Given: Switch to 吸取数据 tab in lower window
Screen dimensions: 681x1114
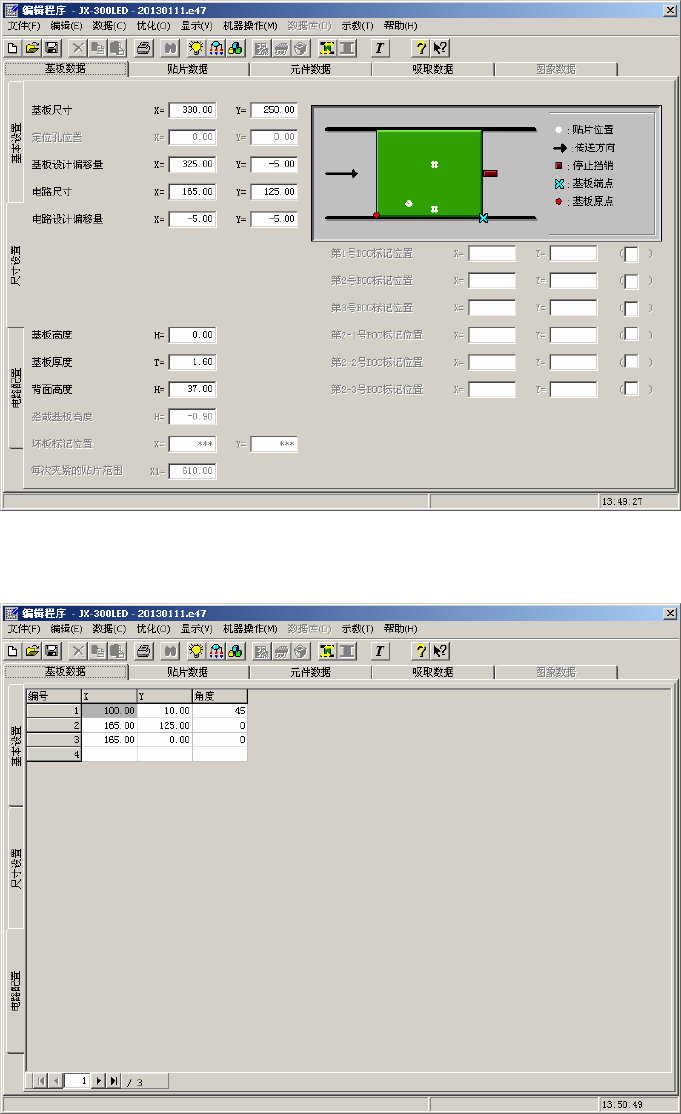Looking at the screenshot, I should tap(432, 672).
